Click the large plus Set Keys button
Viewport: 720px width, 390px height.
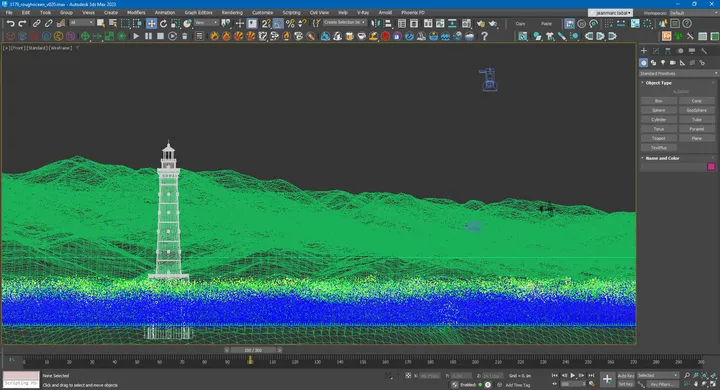(607, 379)
